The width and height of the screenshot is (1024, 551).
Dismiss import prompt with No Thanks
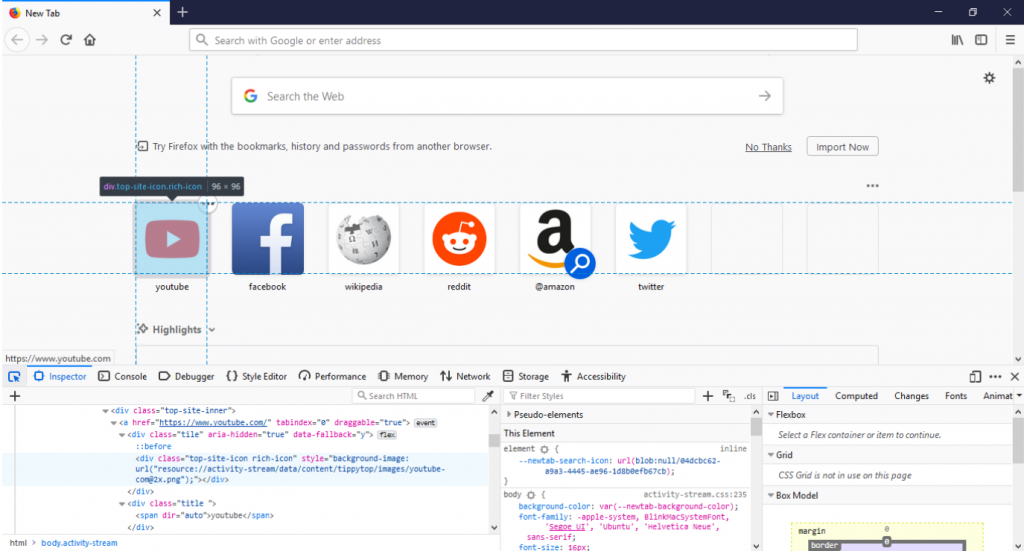tap(768, 147)
